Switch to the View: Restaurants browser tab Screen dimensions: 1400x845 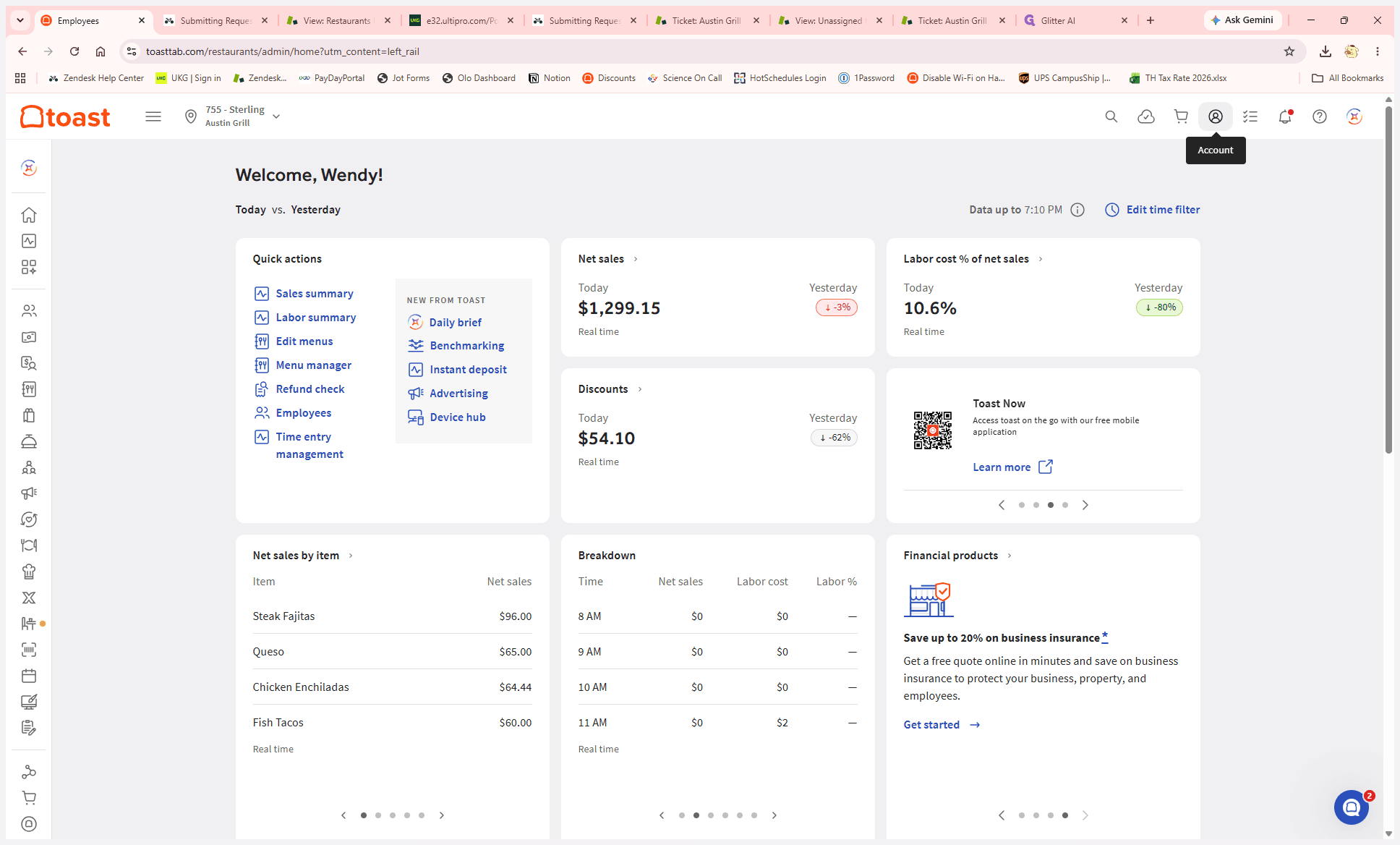click(338, 20)
